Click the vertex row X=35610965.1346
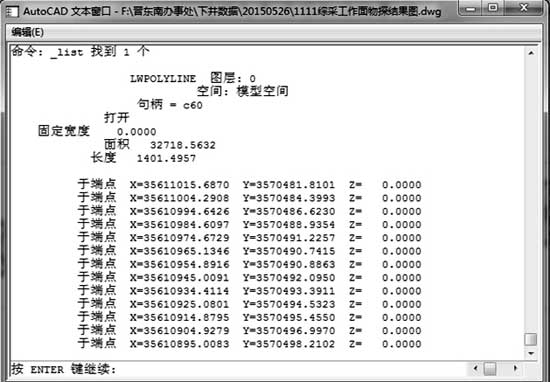 [x=249, y=251]
